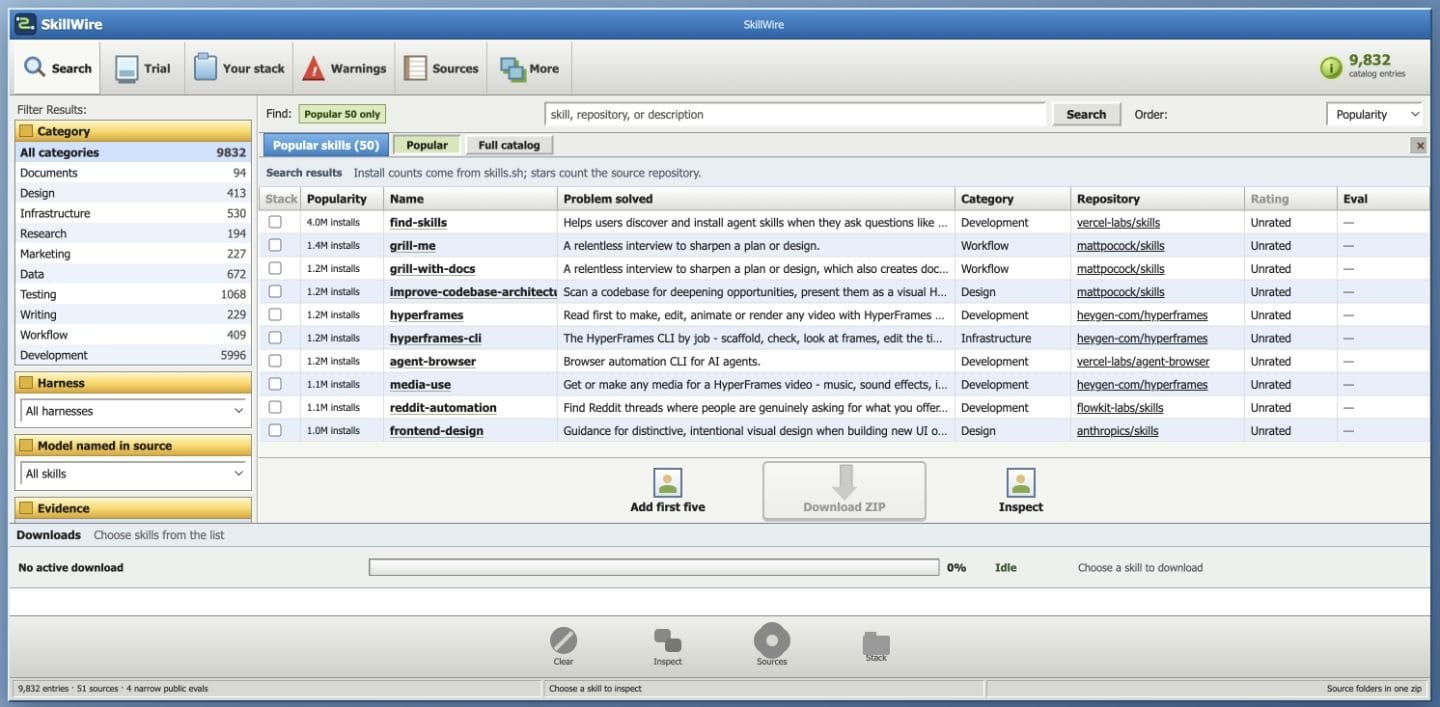Collapse the Harness filter section
The image size is (1440, 707).
pos(133,383)
